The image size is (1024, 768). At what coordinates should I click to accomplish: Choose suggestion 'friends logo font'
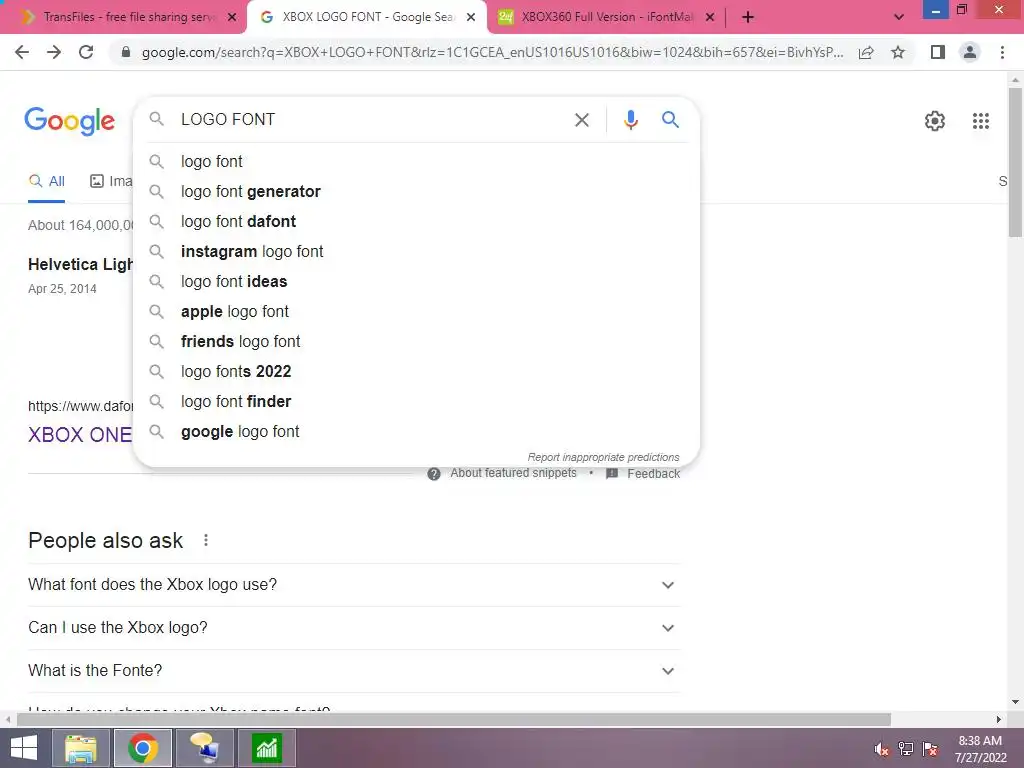tap(416, 342)
